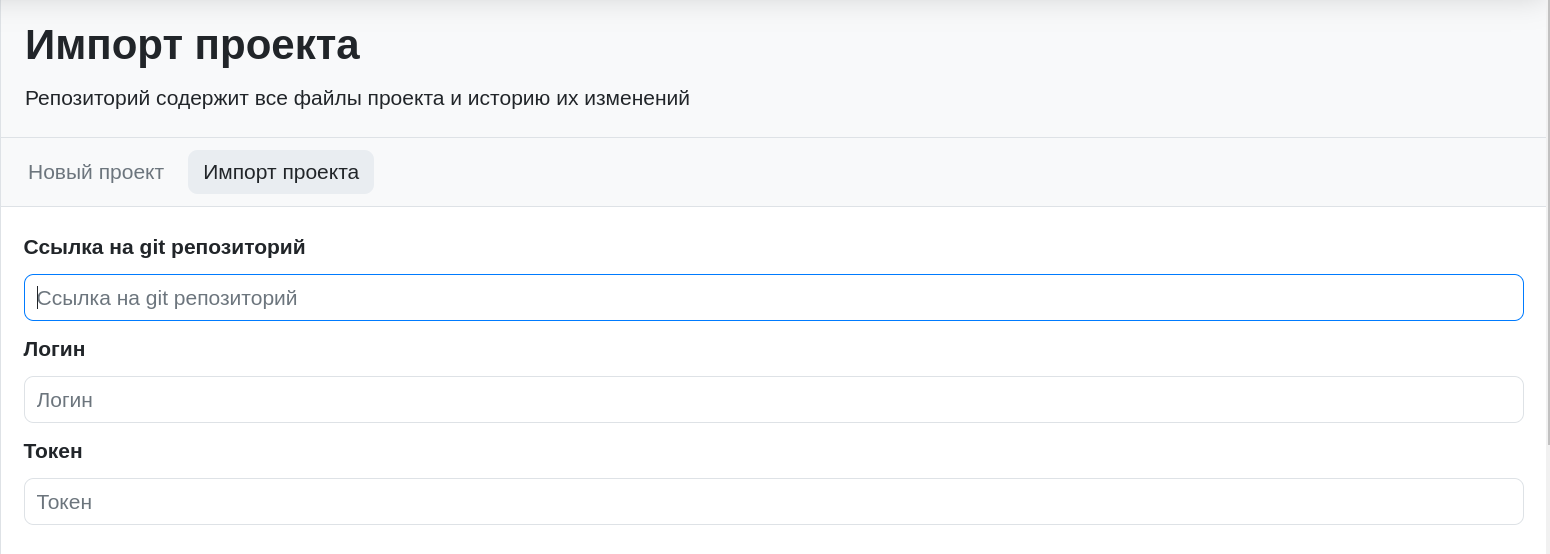Open the inactive new-project tab
The image size is (1550, 554).
click(x=96, y=172)
